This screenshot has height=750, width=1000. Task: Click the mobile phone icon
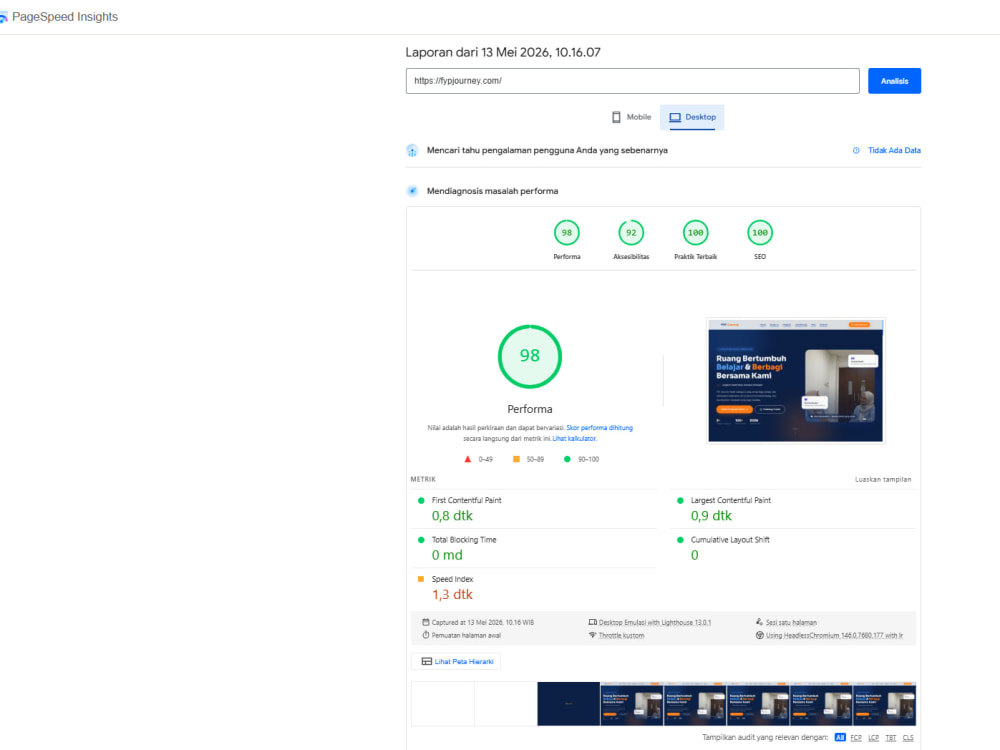[x=616, y=117]
